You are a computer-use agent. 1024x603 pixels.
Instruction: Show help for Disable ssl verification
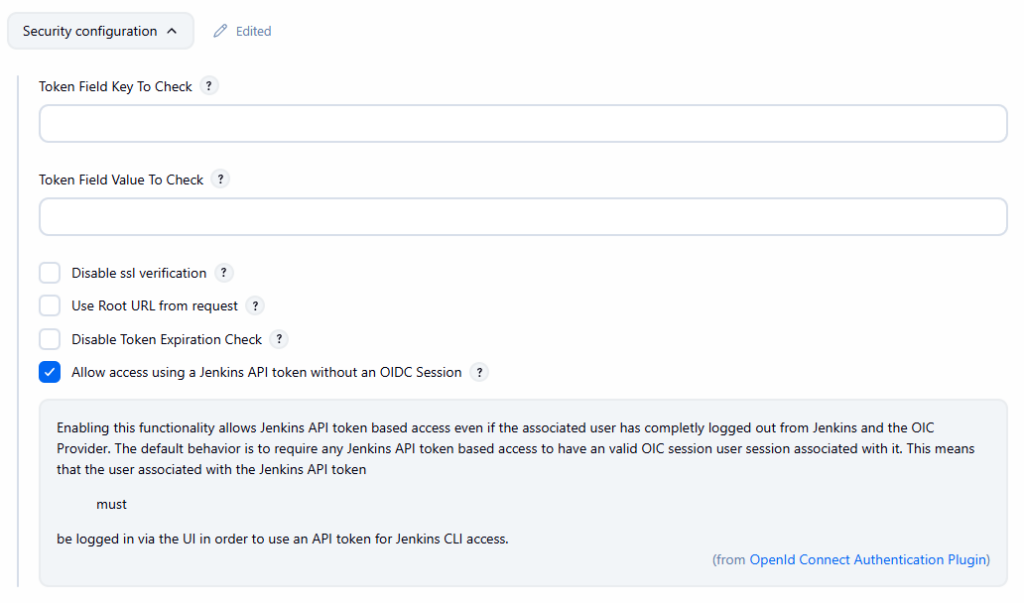tap(224, 273)
